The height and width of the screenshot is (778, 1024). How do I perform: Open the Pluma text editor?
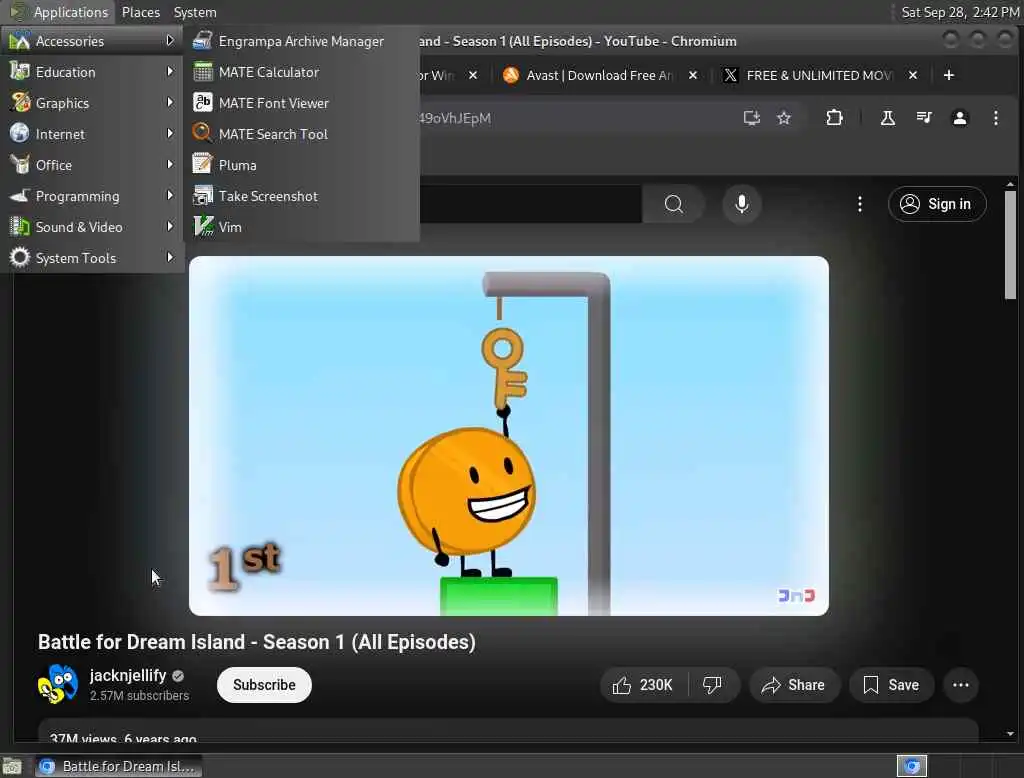pos(301,165)
